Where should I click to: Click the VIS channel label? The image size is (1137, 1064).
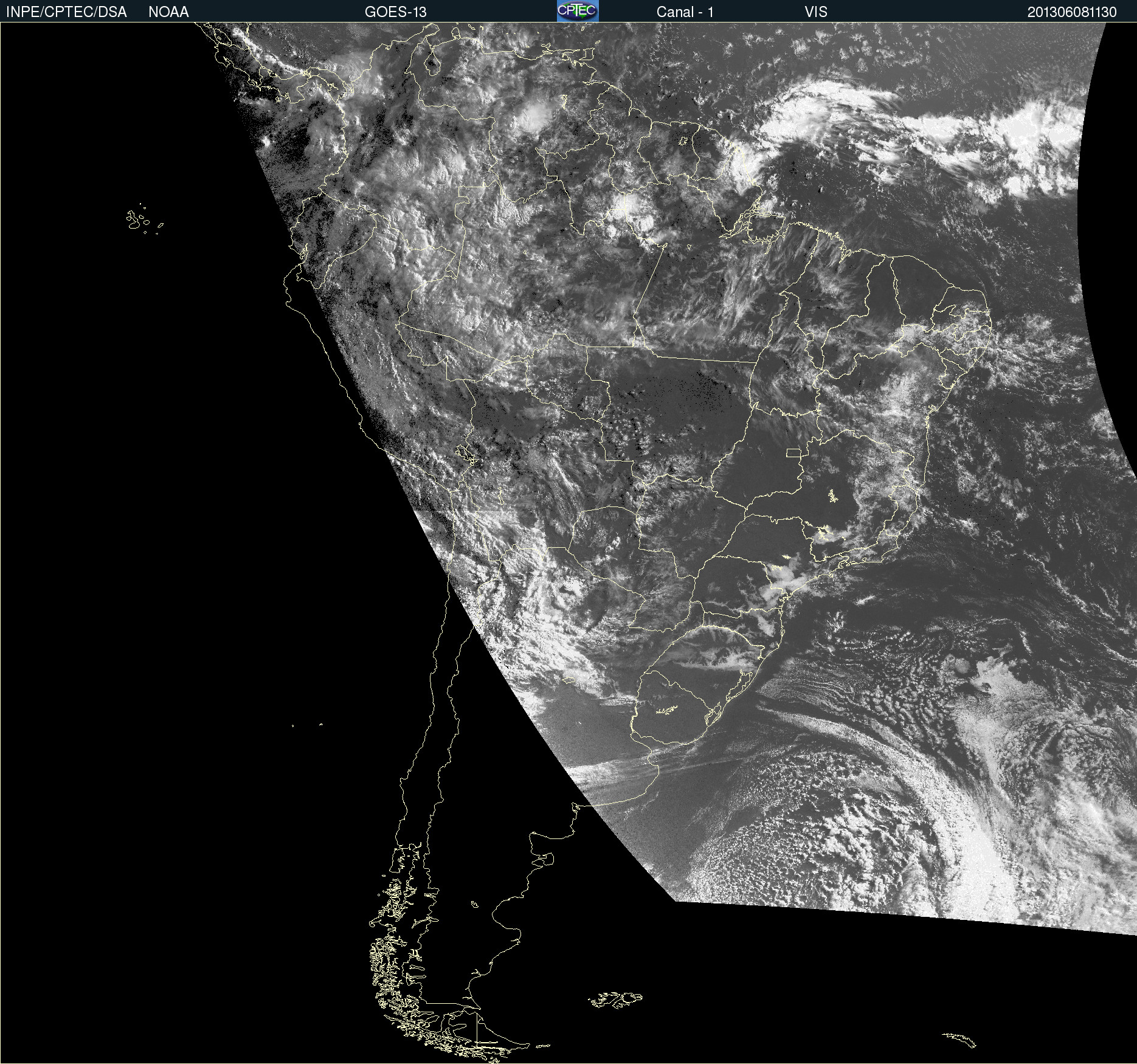click(816, 12)
